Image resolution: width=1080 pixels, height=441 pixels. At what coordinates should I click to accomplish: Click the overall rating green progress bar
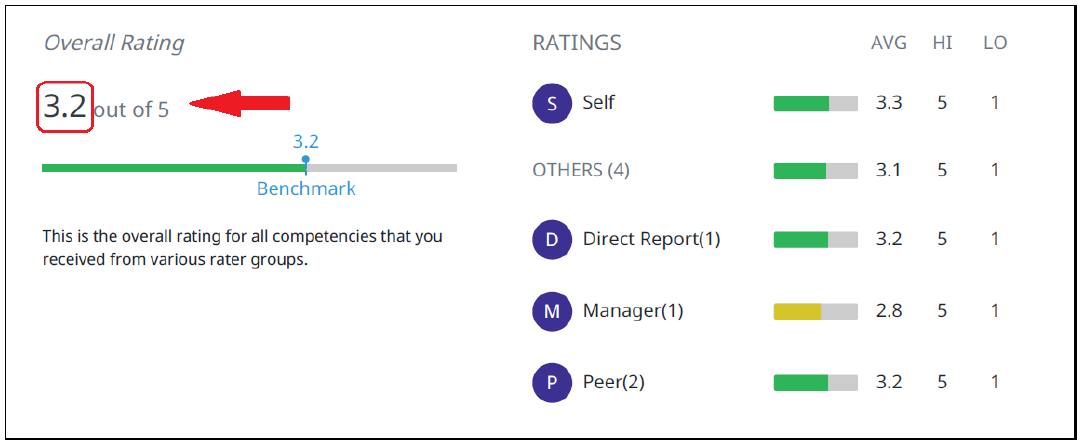point(249,167)
